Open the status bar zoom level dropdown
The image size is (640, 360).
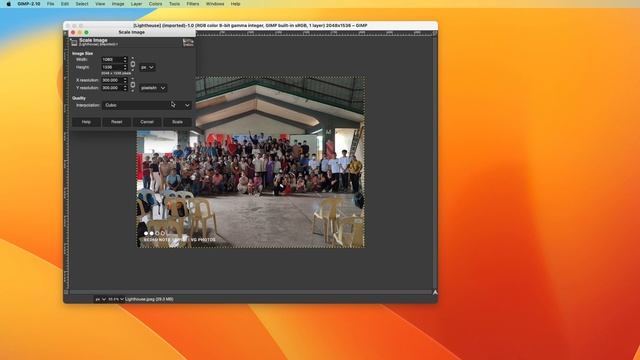tap(116, 299)
